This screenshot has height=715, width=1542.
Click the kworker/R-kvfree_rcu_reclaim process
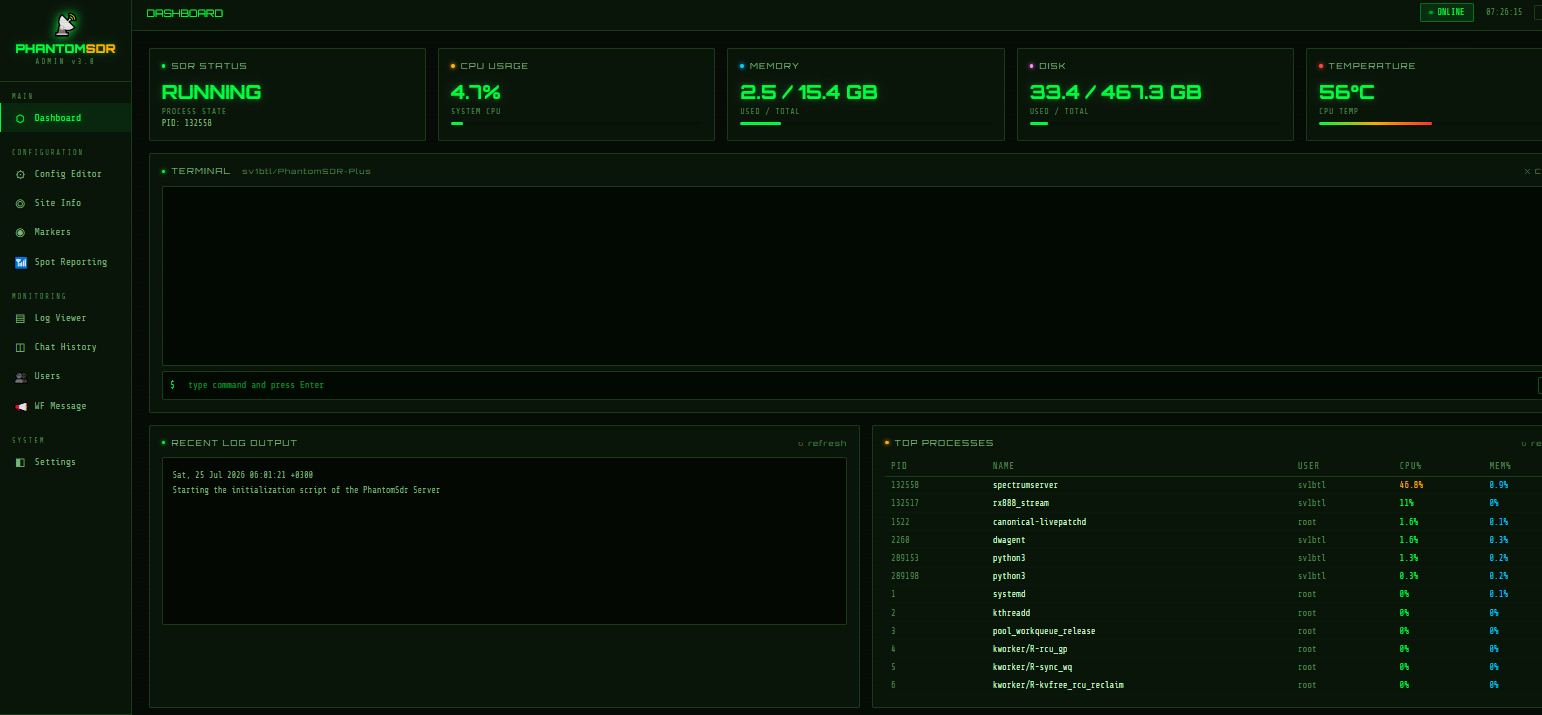(x=1058, y=685)
